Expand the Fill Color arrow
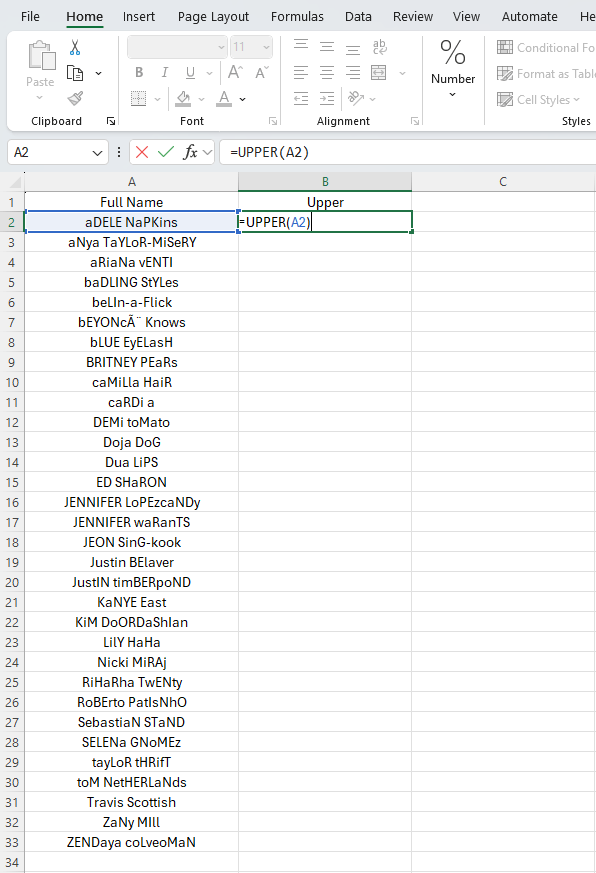 tap(202, 99)
